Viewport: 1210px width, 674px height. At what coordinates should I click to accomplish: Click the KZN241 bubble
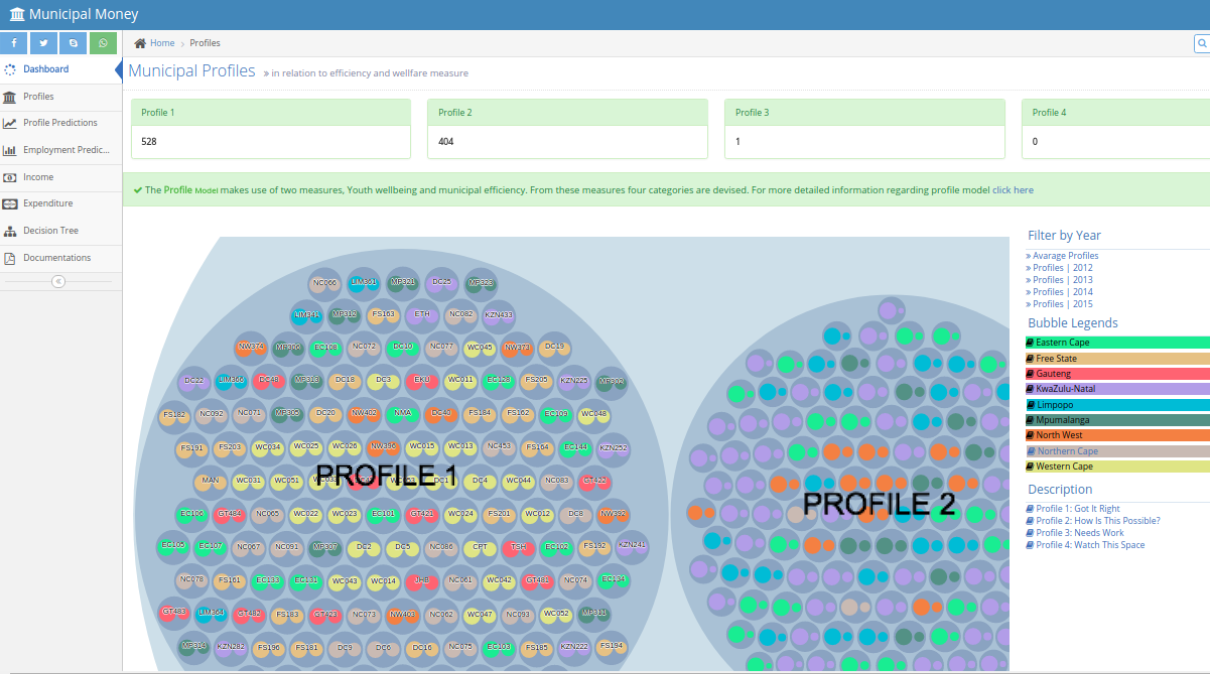pos(631,545)
